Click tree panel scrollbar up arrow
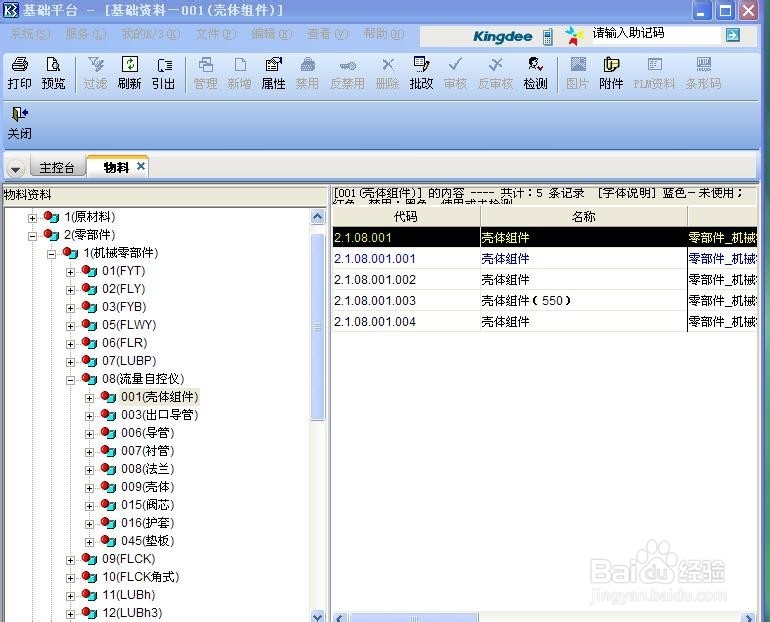 tap(318, 216)
